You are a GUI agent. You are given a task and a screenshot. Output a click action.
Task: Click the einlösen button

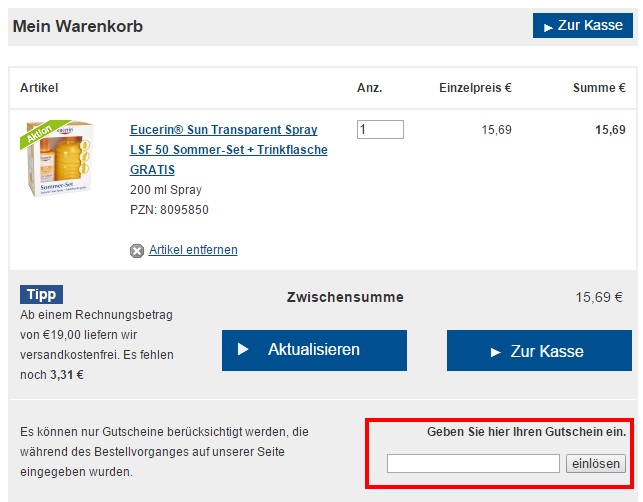tap(596, 463)
